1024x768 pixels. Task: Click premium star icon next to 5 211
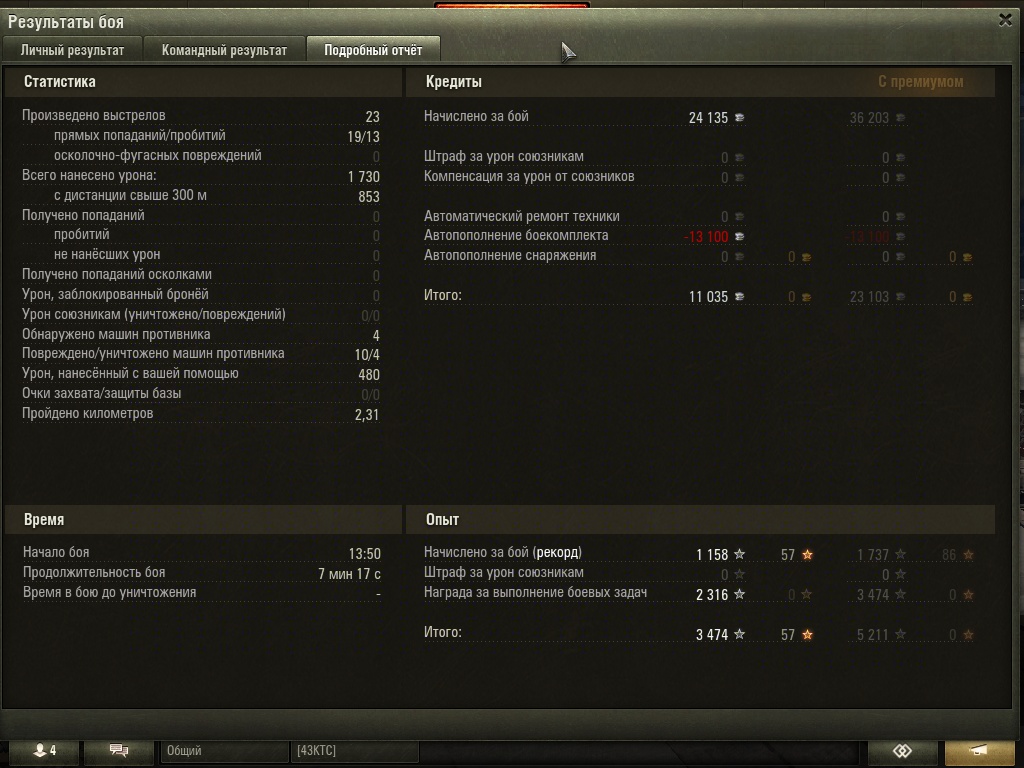pos(901,634)
